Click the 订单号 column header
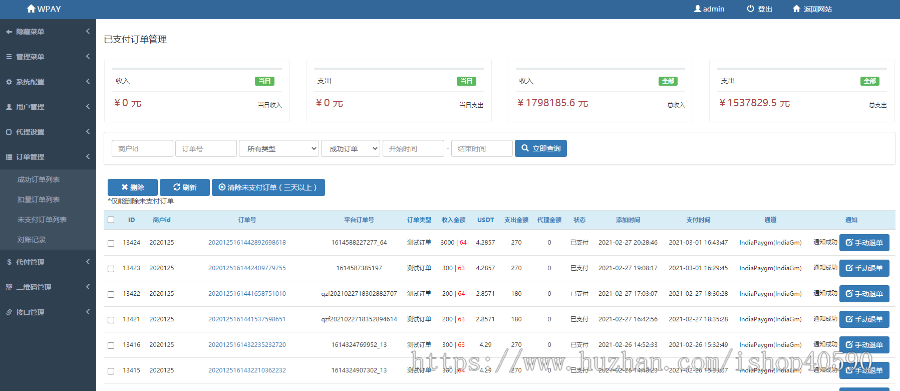Viewport: 900px width, 391px height. point(247,220)
